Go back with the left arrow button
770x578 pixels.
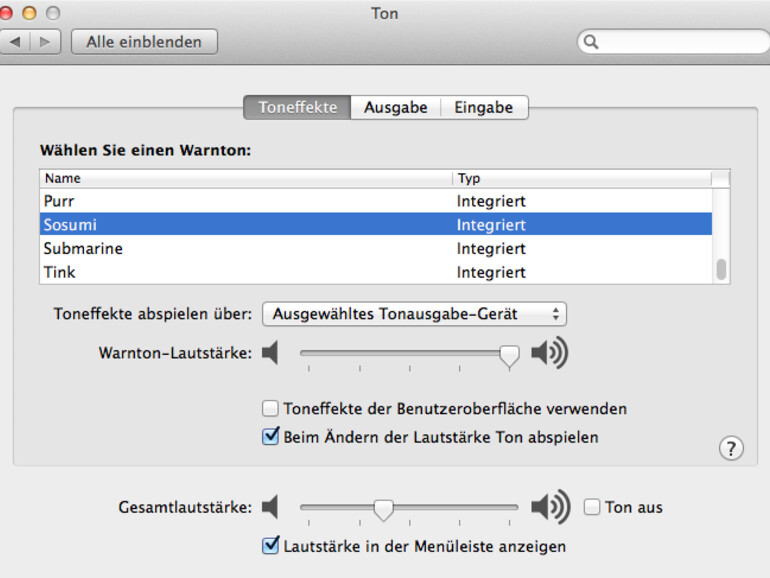[15, 42]
